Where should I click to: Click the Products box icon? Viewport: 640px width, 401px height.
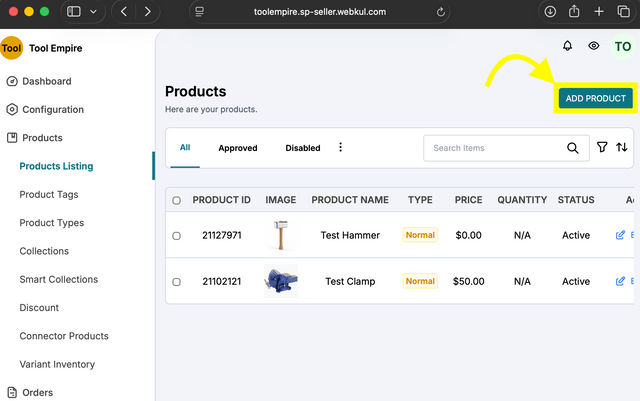(12, 138)
